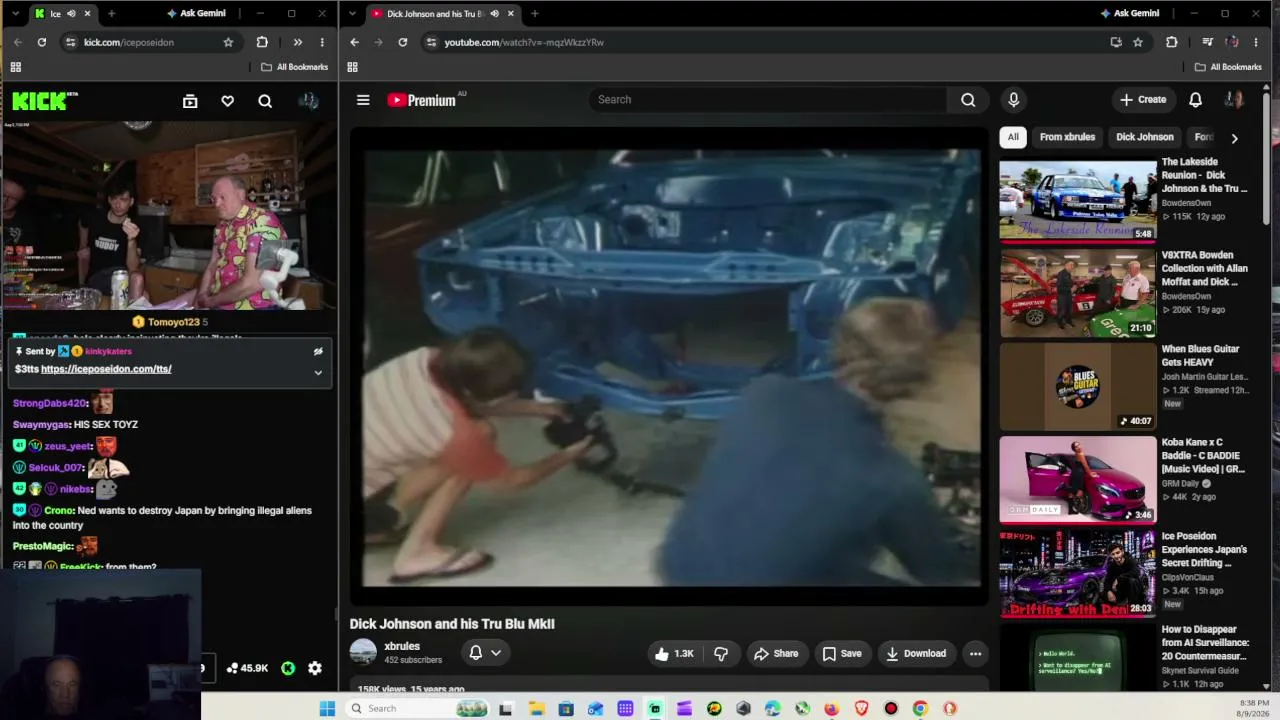
Task: Click the YouTube address bar URL
Action: point(524,42)
